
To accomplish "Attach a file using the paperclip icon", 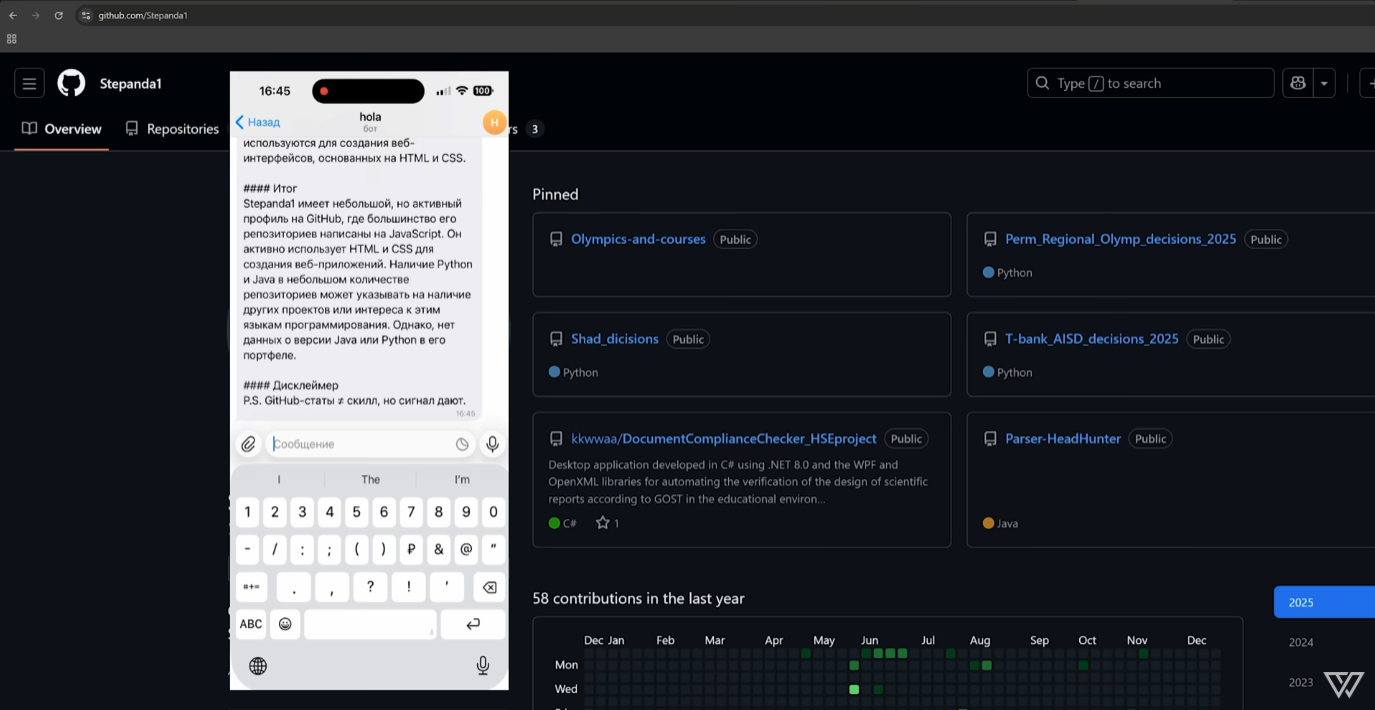I will pyautogui.click(x=250, y=443).
